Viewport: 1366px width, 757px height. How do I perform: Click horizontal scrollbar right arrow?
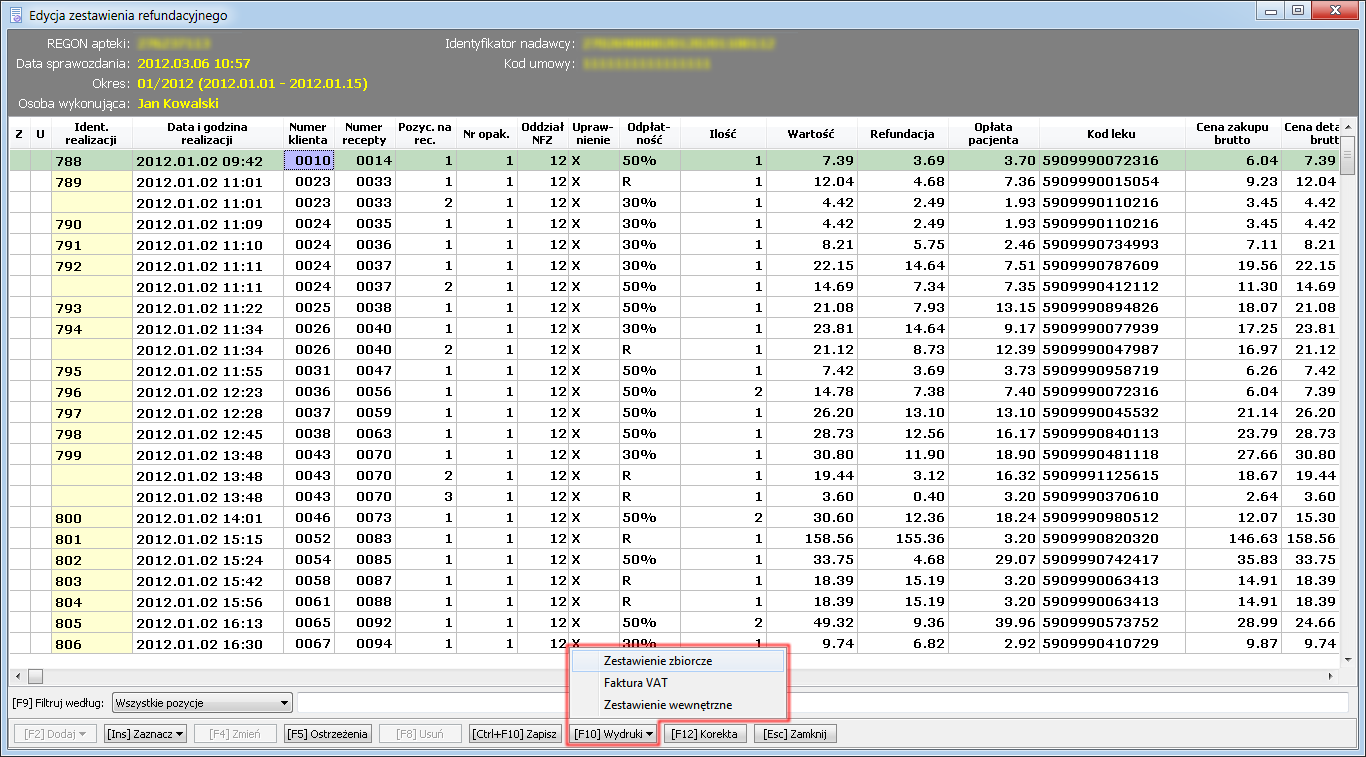coord(1330,676)
